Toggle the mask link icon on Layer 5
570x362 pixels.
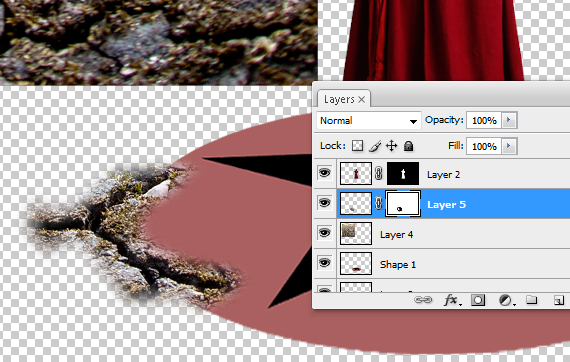(378, 203)
